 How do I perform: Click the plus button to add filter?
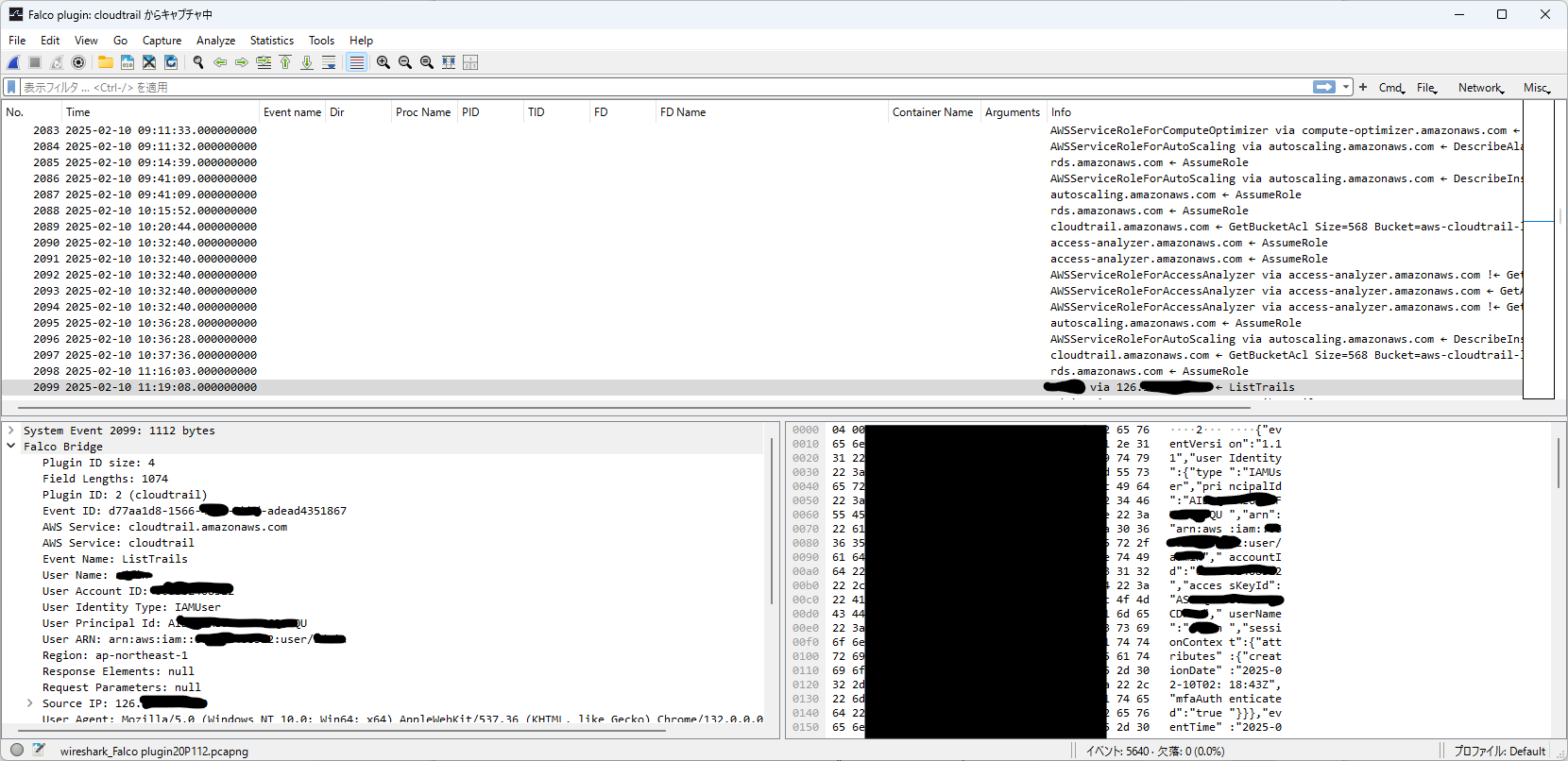pos(1363,87)
